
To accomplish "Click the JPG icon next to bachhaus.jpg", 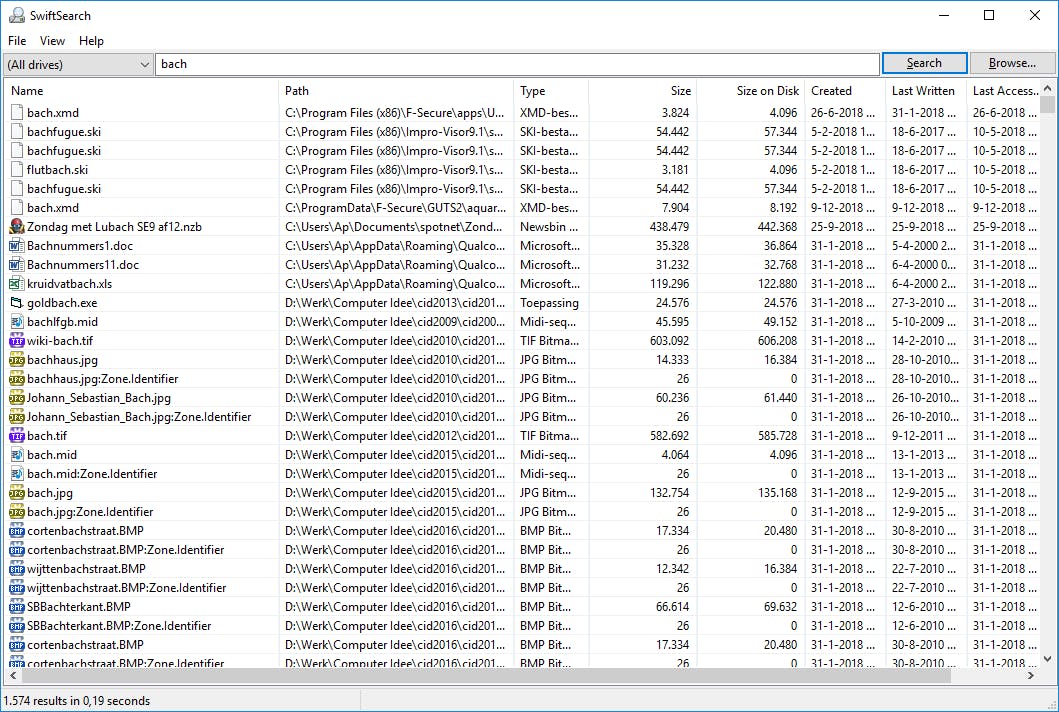I will (15, 359).
